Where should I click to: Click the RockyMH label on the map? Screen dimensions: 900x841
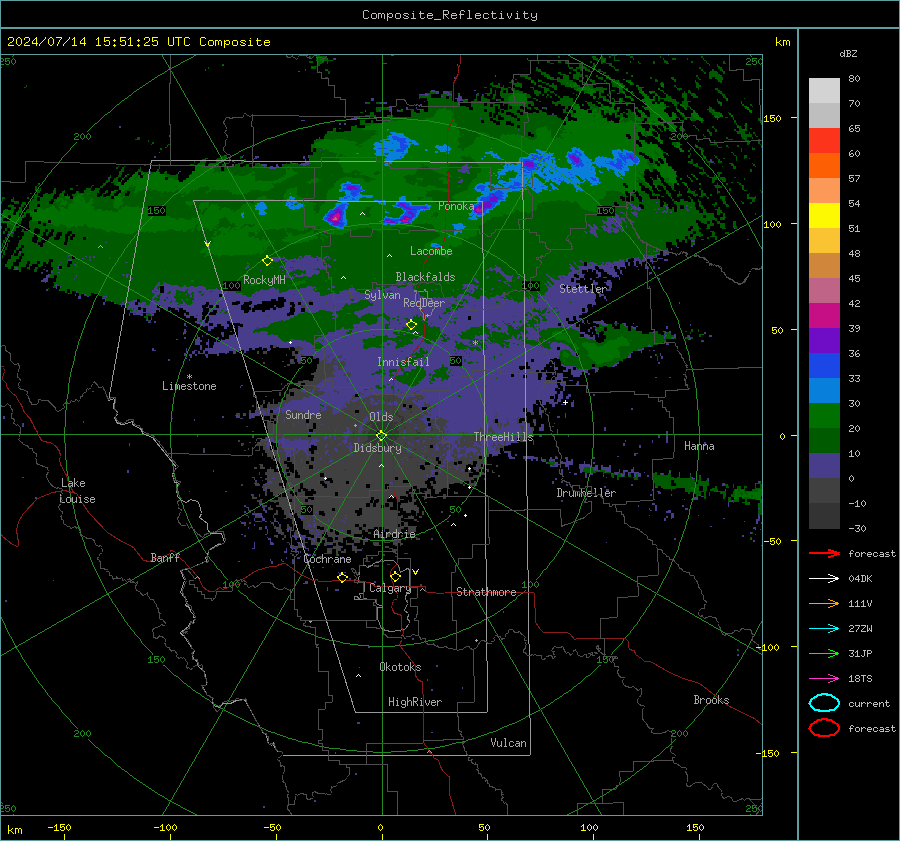point(264,280)
